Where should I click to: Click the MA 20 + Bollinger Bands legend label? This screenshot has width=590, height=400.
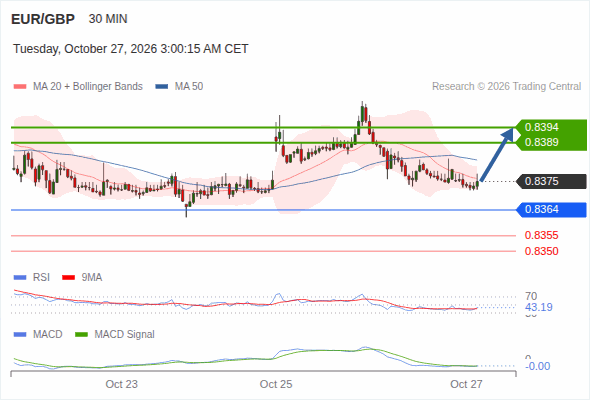[88, 87]
